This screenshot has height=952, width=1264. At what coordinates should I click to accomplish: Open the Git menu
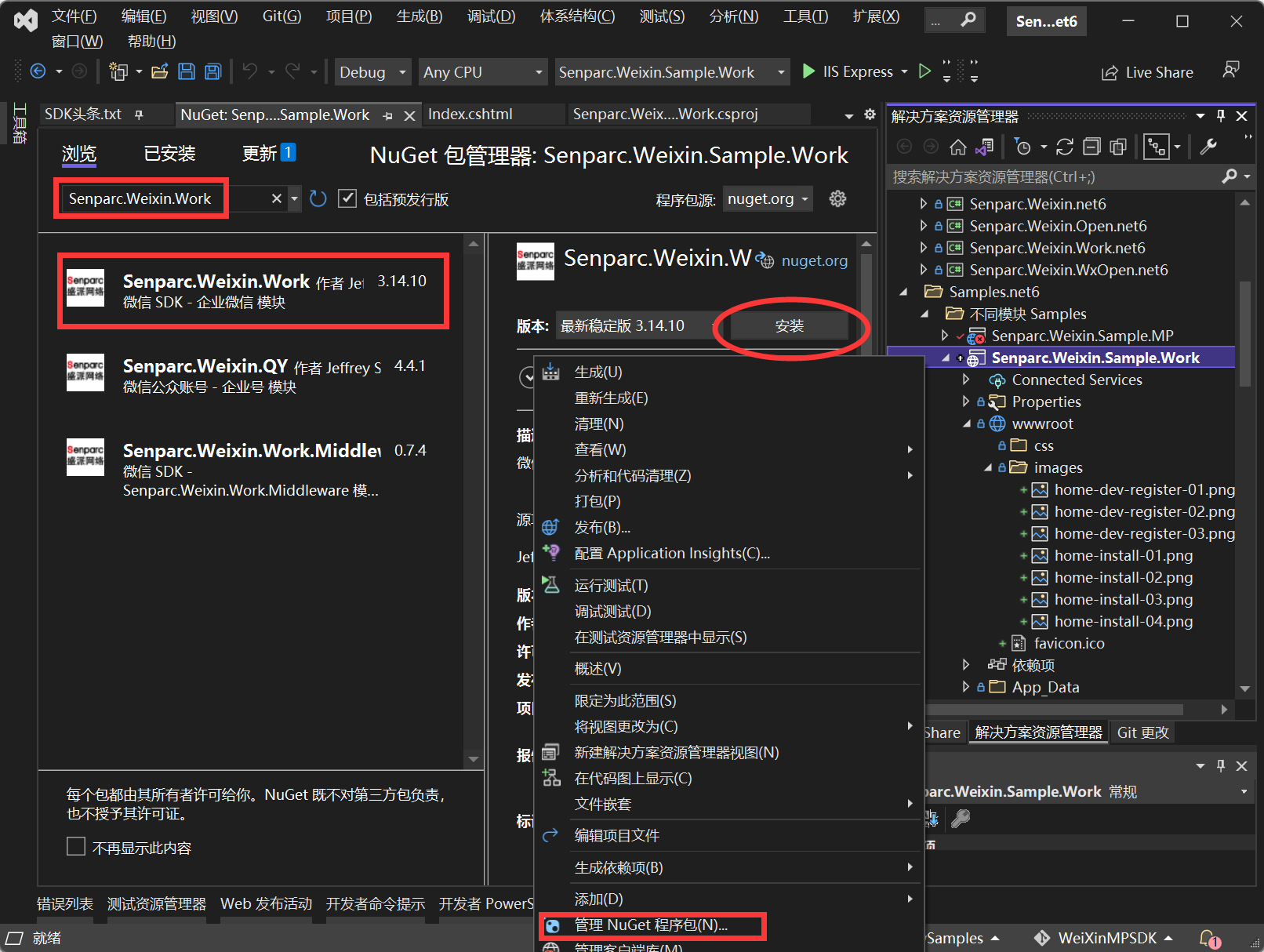click(x=281, y=16)
